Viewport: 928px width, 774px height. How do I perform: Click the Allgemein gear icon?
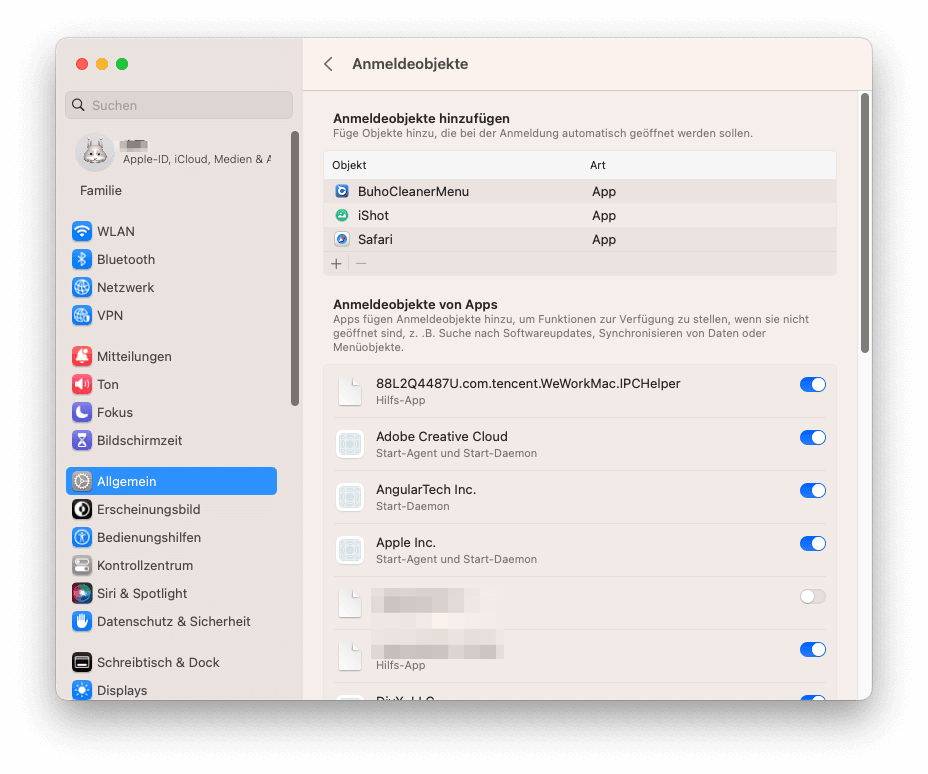point(82,481)
